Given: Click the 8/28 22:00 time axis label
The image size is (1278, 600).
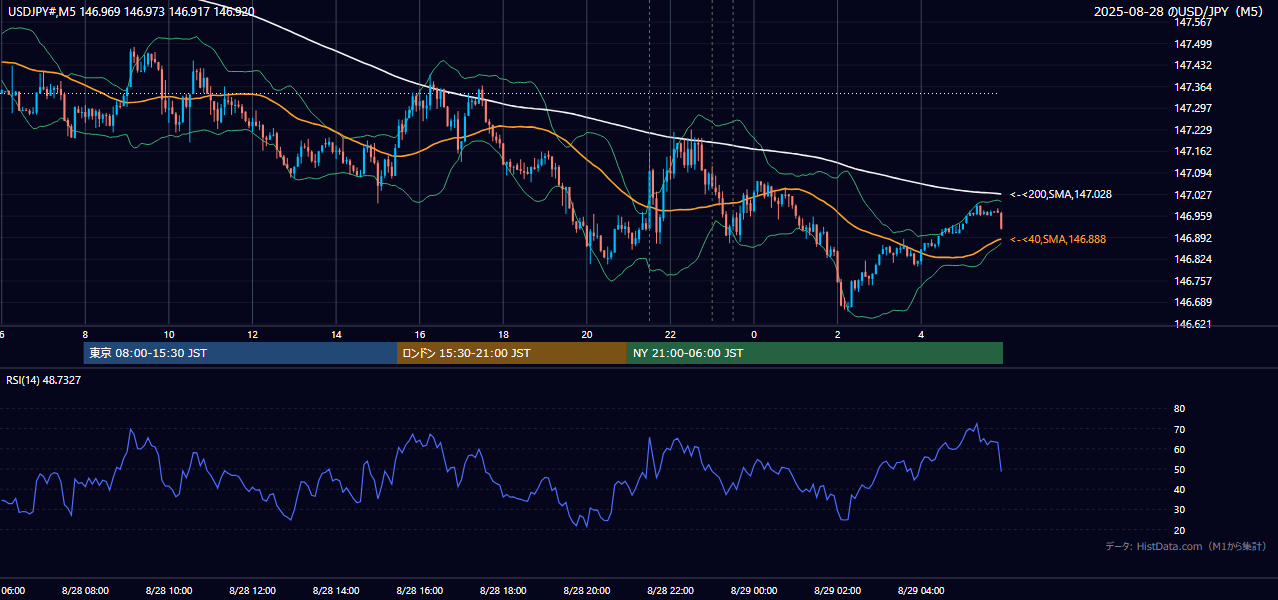Looking at the screenshot, I should tap(670, 590).
